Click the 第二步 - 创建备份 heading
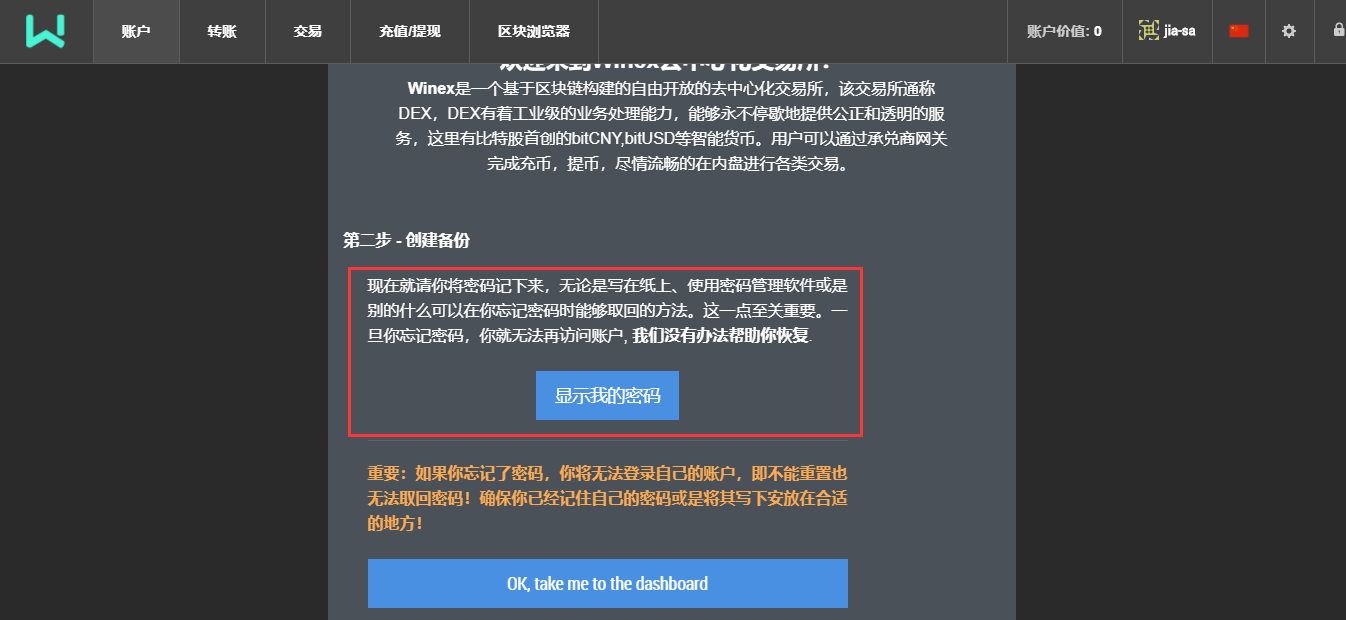 pyautogui.click(x=406, y=240)
